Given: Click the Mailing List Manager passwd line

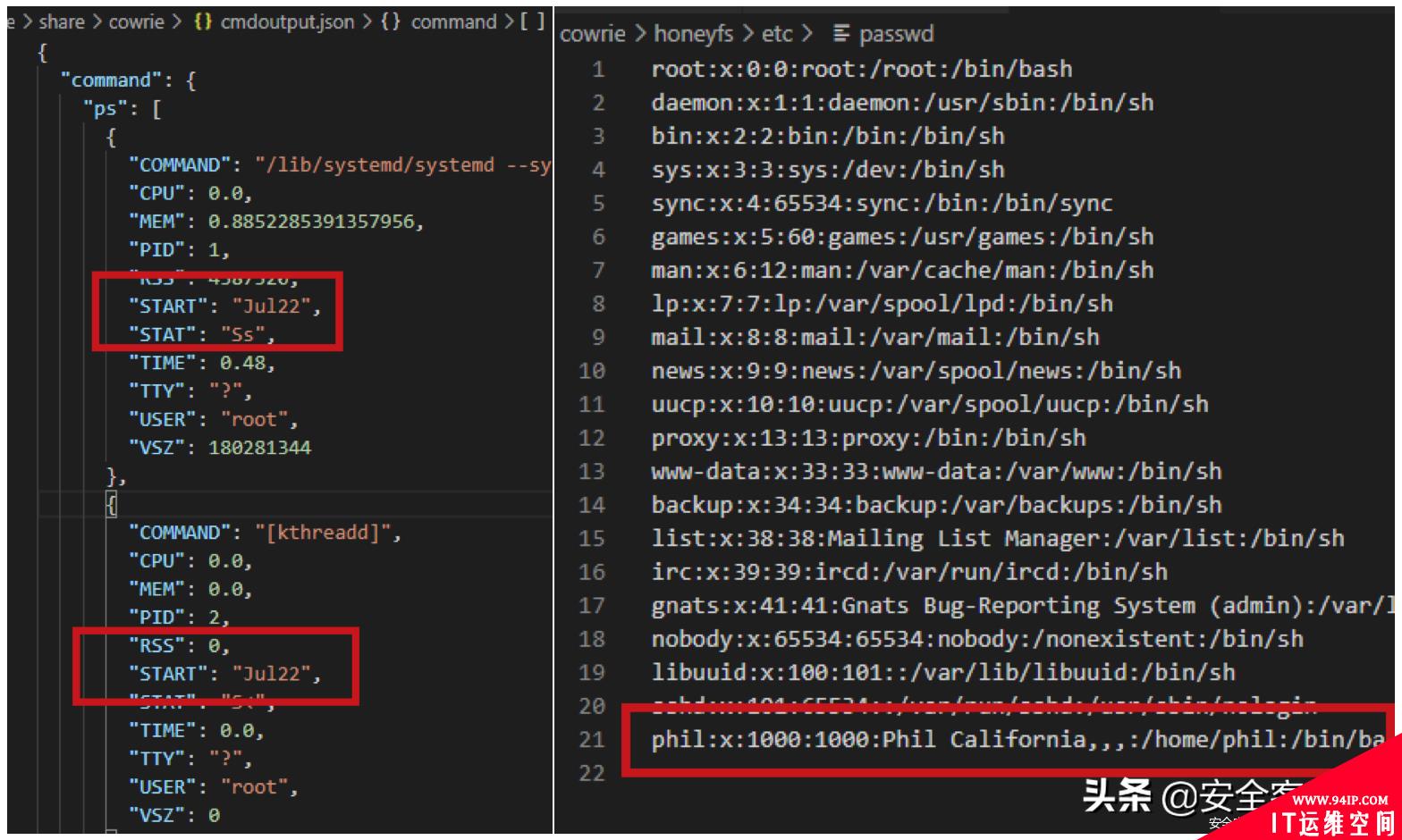Looking at the screenshot, I should (x=998, y=538).
